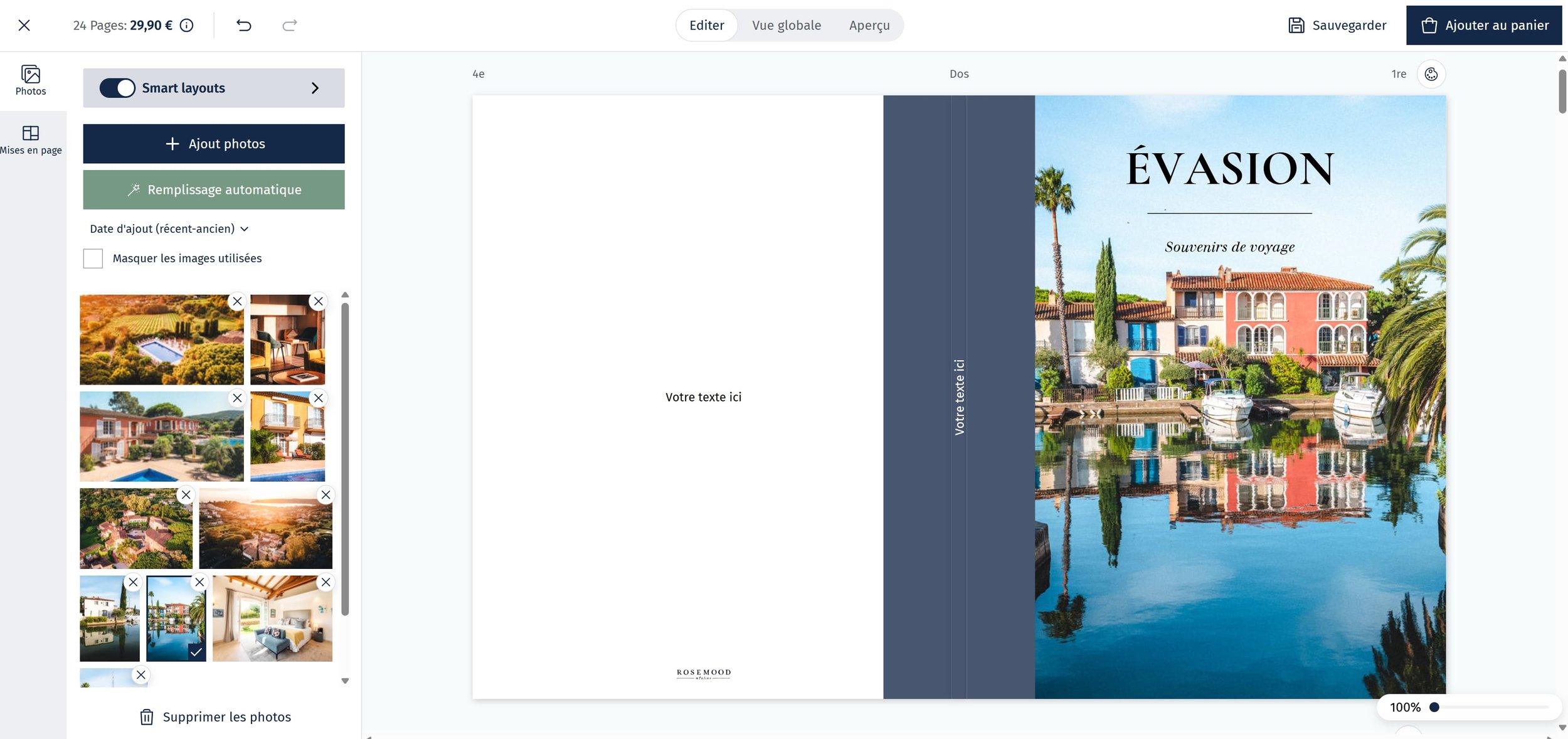Switch to the Mises en page panel
Image resolution: width=1568 pixels, height=739 pixels.
coord(30,139)
